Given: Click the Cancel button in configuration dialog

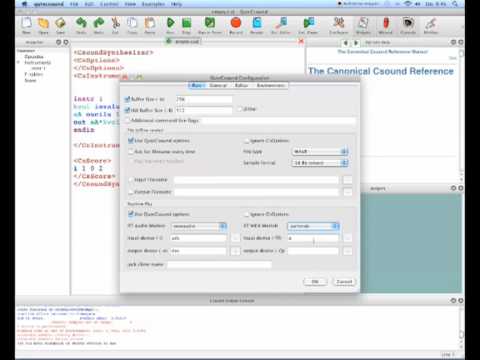Looking at the screenshot, I should [344, 282].
